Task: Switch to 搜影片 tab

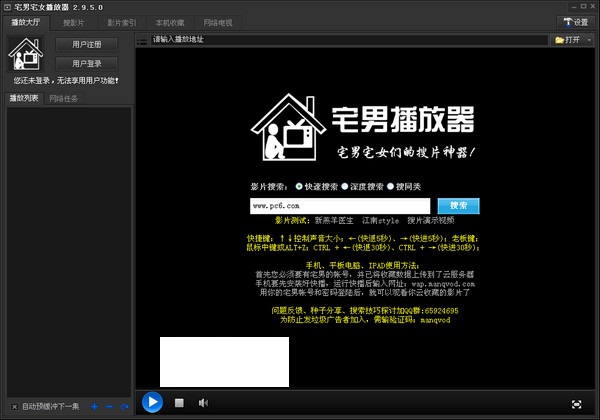Action: click(x=74, y=23)
